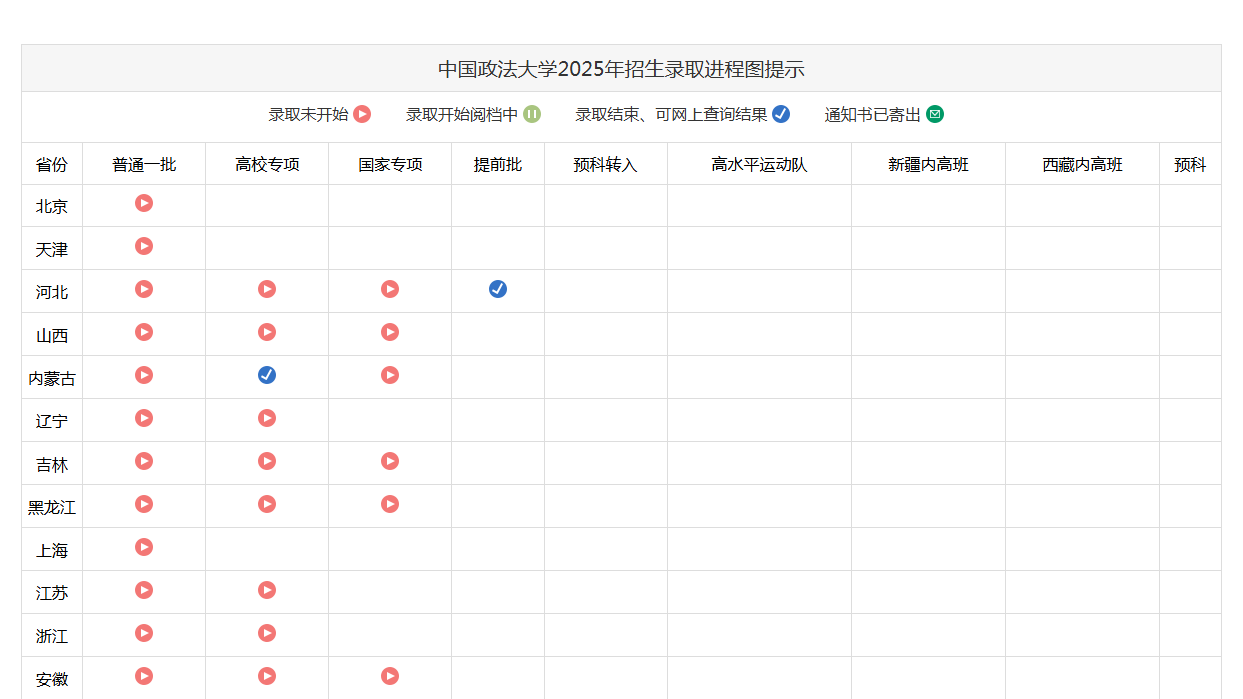The image size is (1243, 699).
Task: Click 吉林 国家专项 status icon
Action: pos(390,461)
